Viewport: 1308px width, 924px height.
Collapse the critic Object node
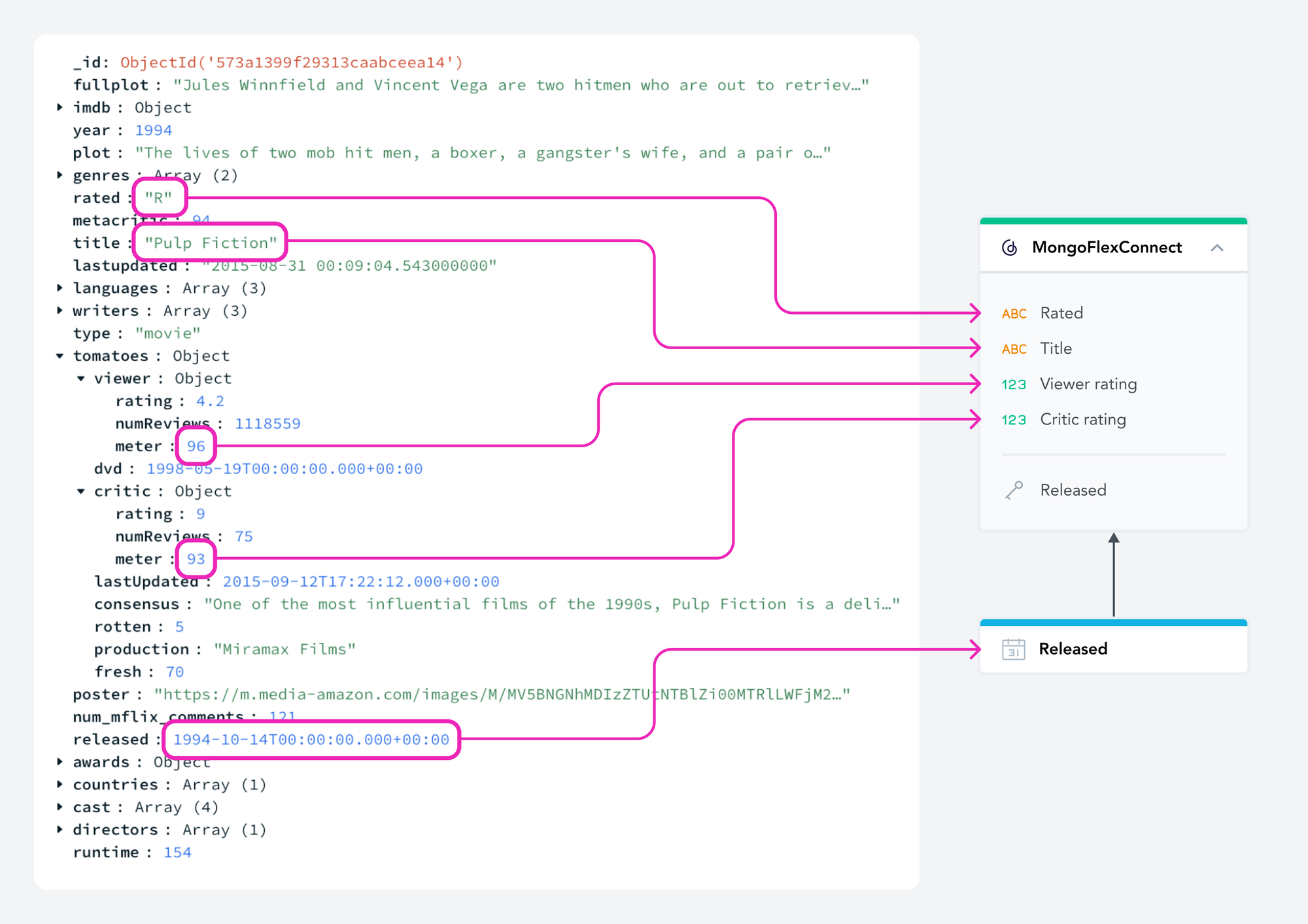pyautogui.click(x=81, y=491)
